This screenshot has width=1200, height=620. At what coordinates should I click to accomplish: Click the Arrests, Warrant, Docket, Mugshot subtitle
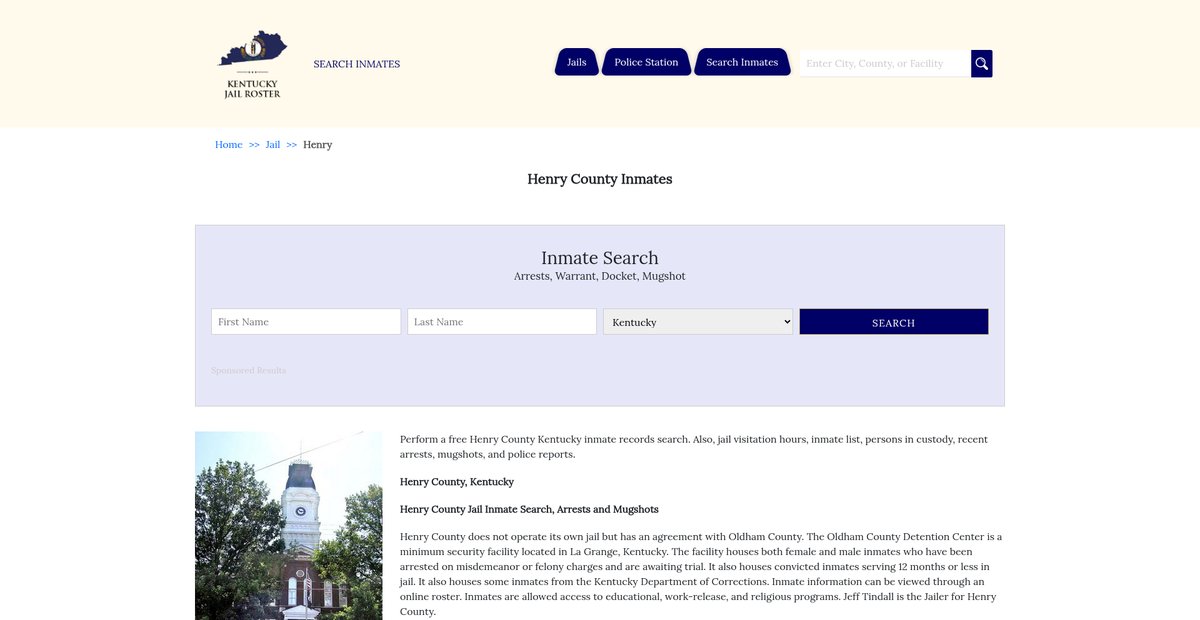600,276
